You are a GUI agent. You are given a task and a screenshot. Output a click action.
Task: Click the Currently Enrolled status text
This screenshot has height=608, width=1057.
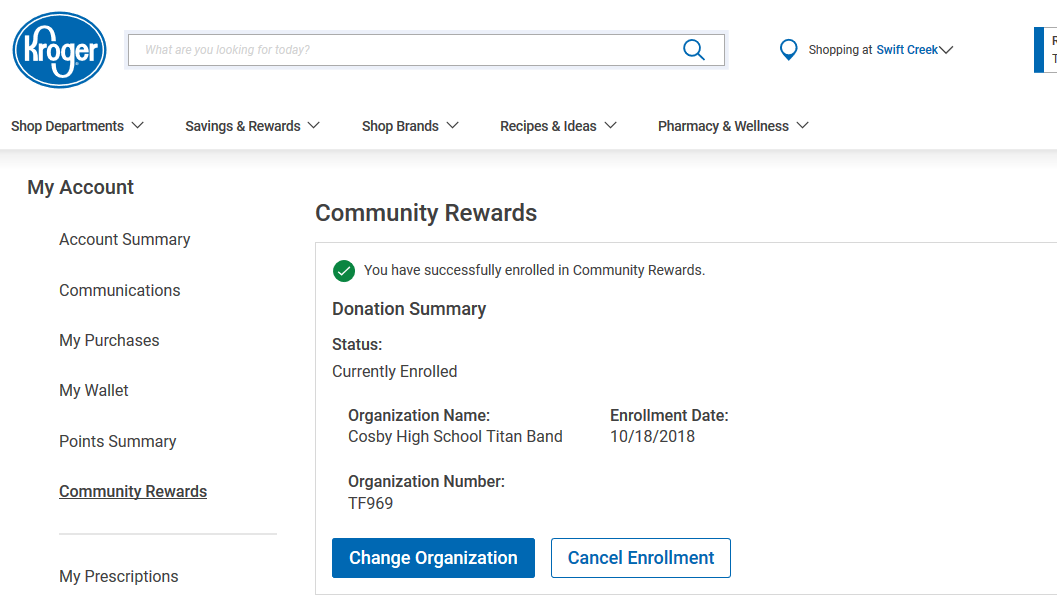394,371
